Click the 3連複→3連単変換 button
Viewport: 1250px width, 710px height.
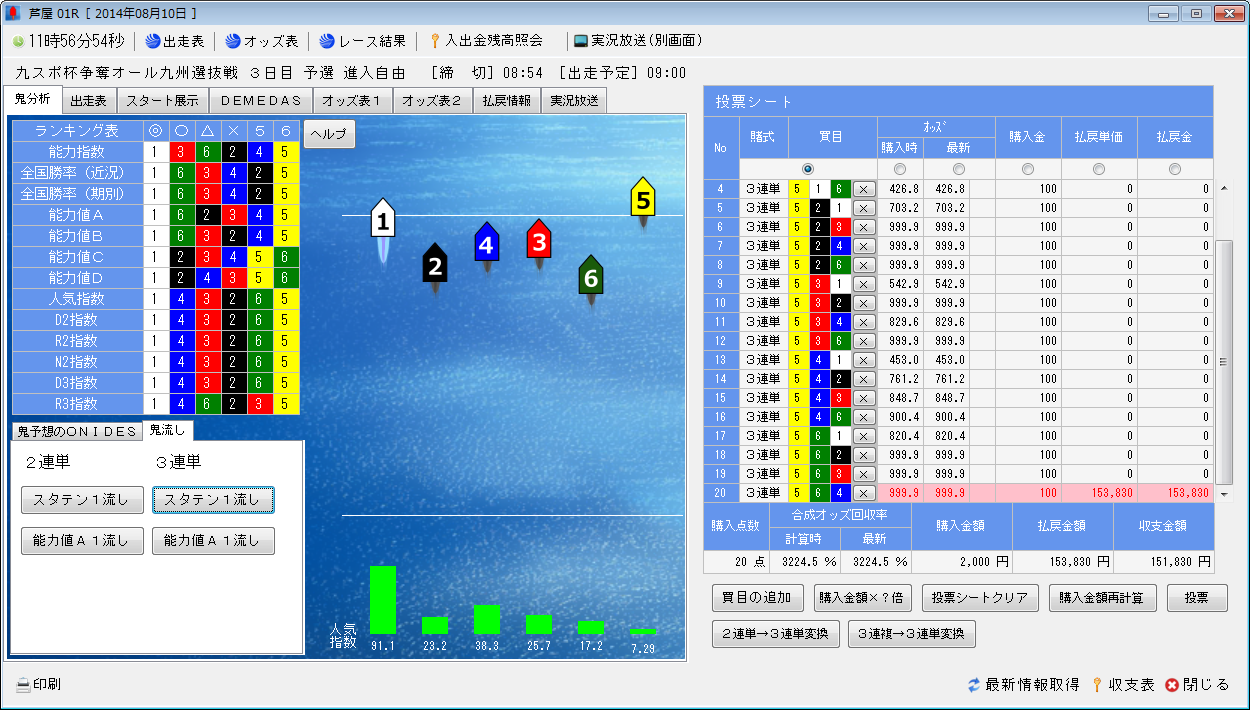tap(911, 634)
